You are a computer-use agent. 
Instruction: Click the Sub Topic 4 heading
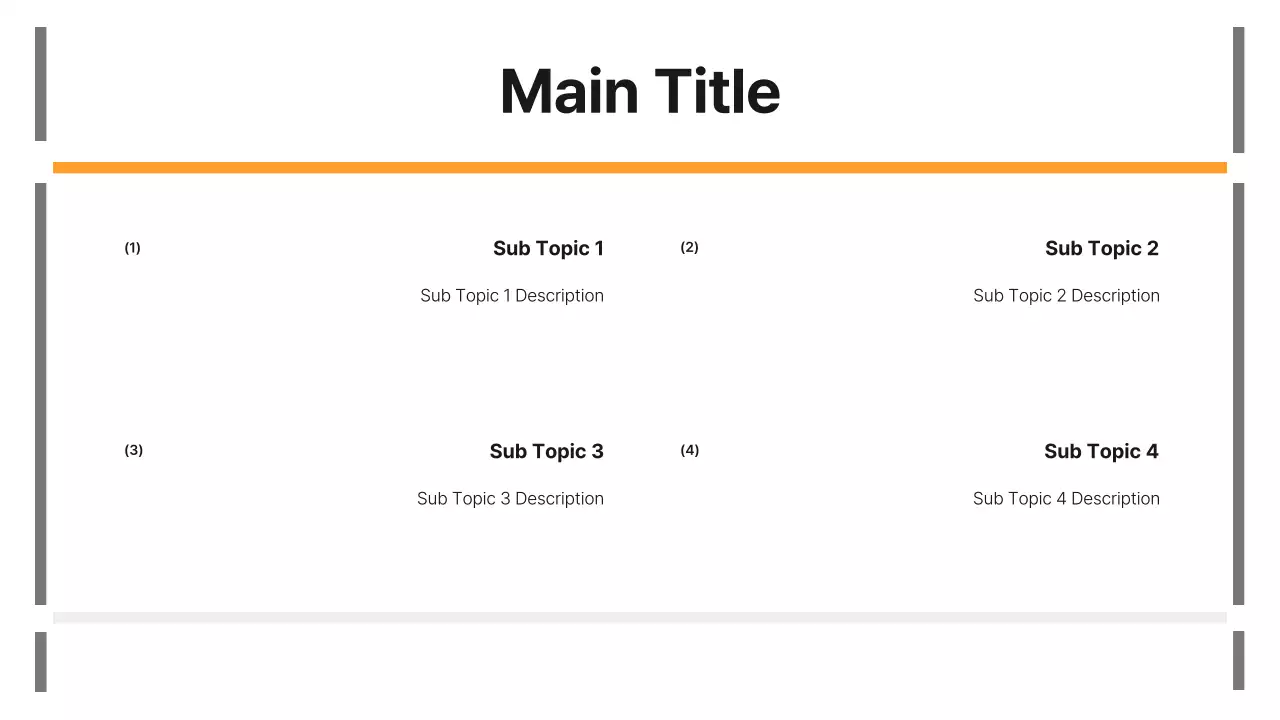[x=1101, y=451]
